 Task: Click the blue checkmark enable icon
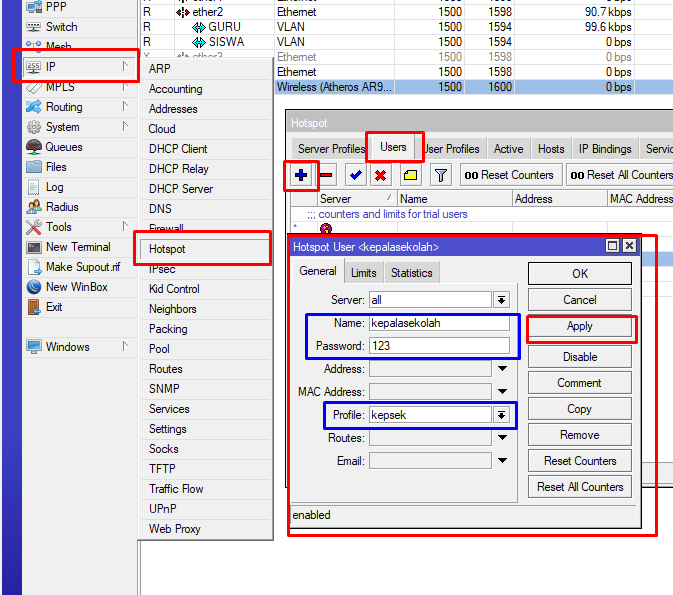(x=355, y=175)
